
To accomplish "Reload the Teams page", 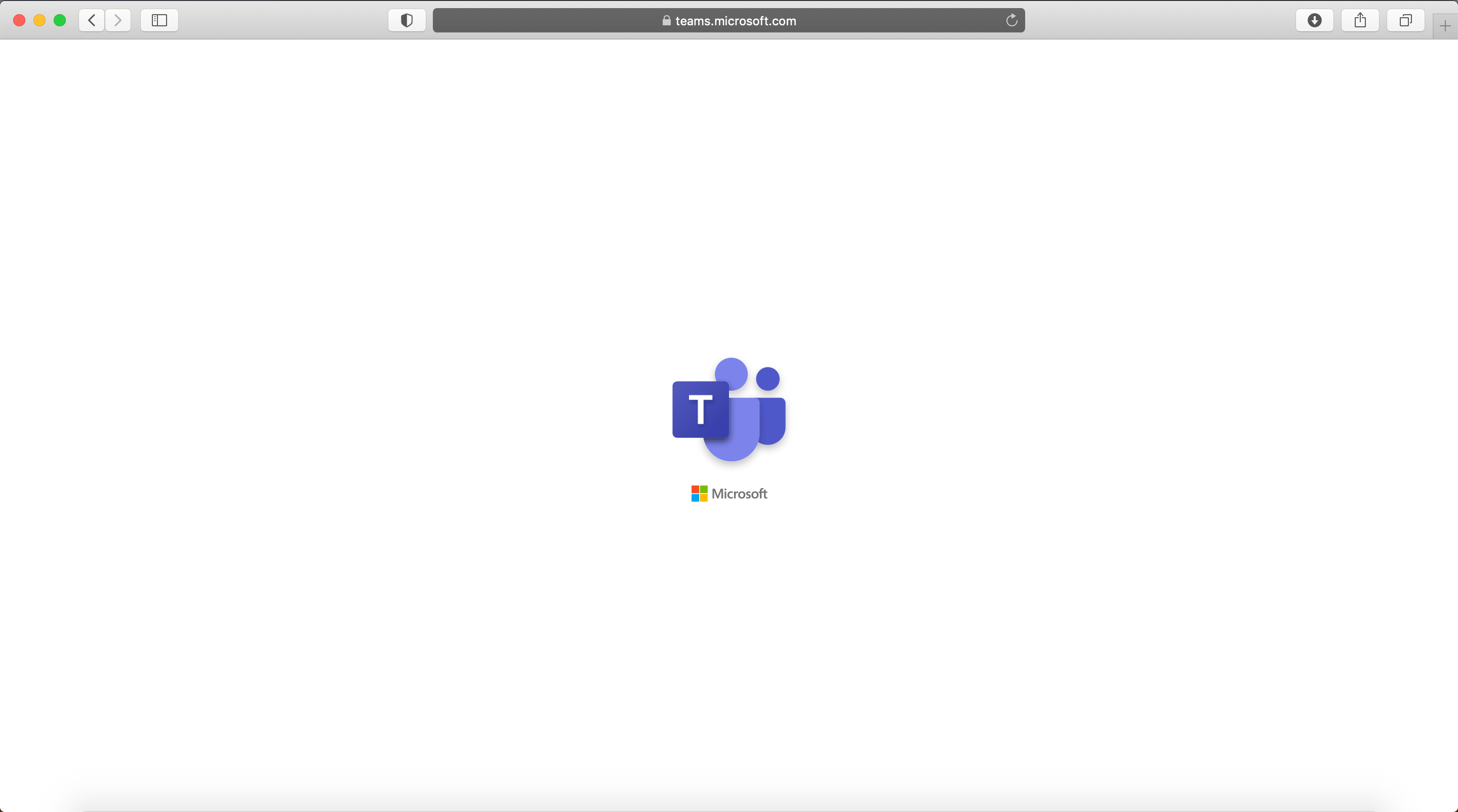I will [1011, 20].
